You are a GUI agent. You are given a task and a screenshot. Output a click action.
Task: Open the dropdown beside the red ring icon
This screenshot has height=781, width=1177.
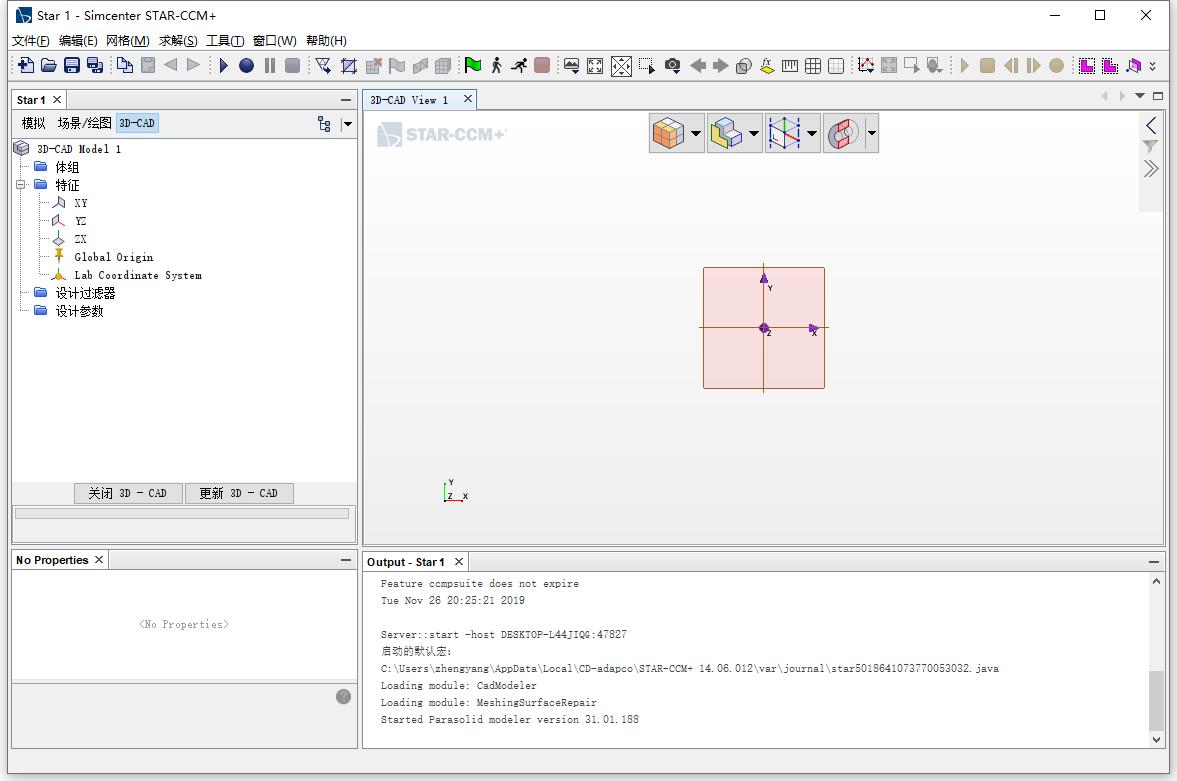click(871, 134)
